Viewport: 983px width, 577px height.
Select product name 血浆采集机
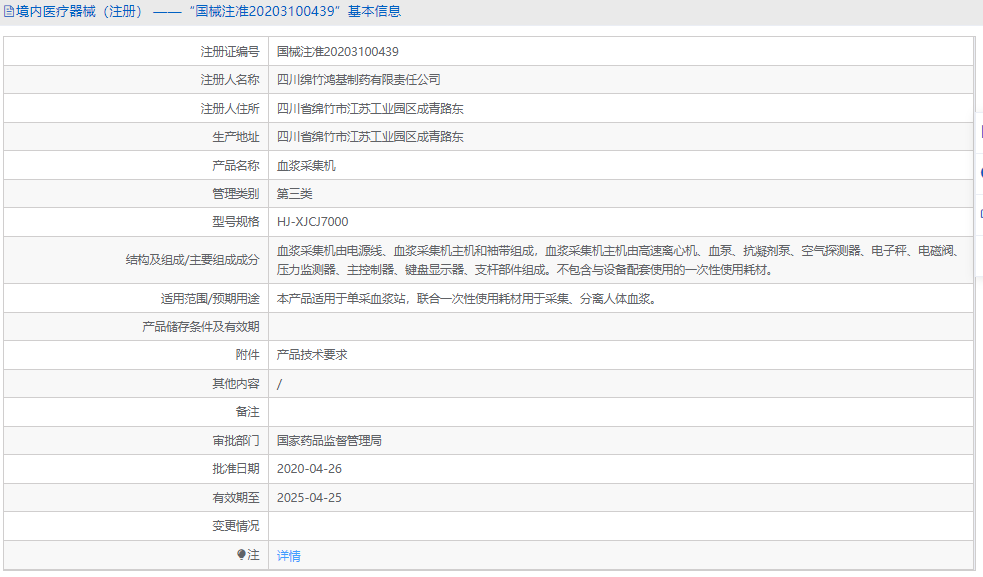point(306,166)
